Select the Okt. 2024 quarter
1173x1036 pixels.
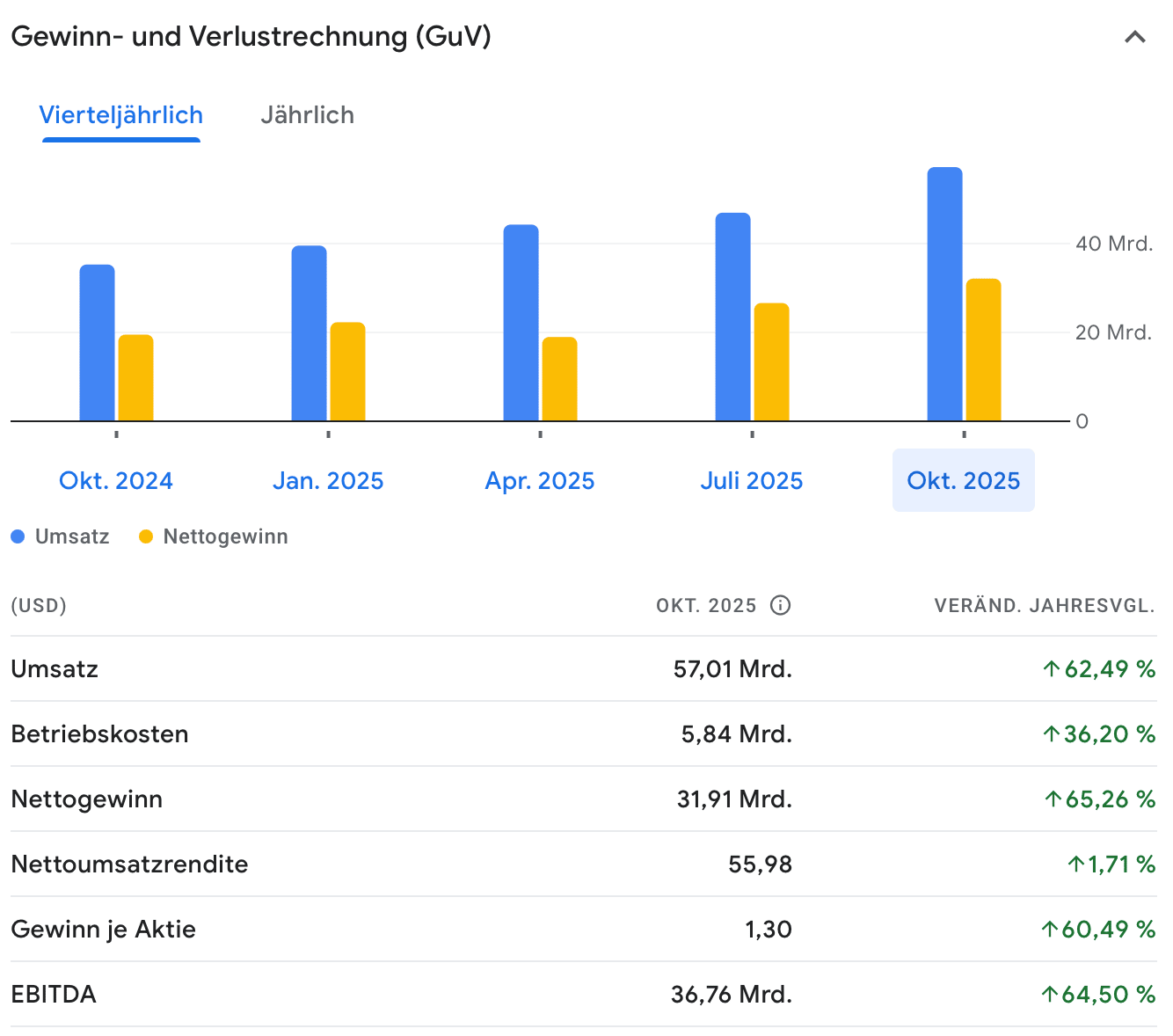coord(116,481)
